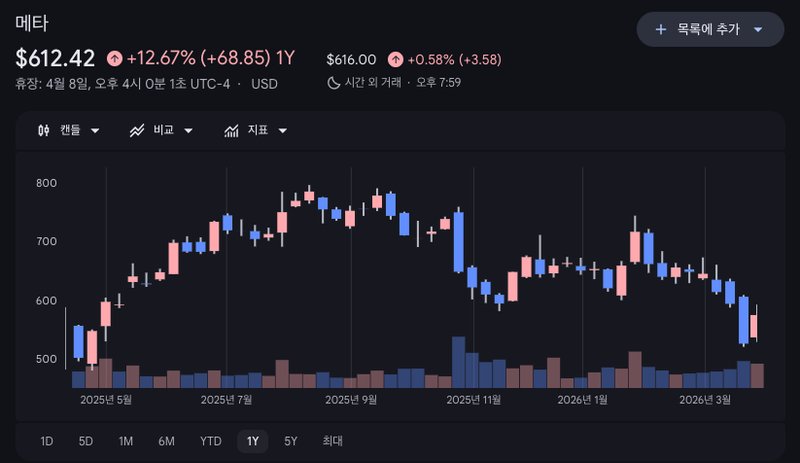Switch to the 1D time range
Image resolution: width=800 pixels, height=463 pixels.
point(47,441)
